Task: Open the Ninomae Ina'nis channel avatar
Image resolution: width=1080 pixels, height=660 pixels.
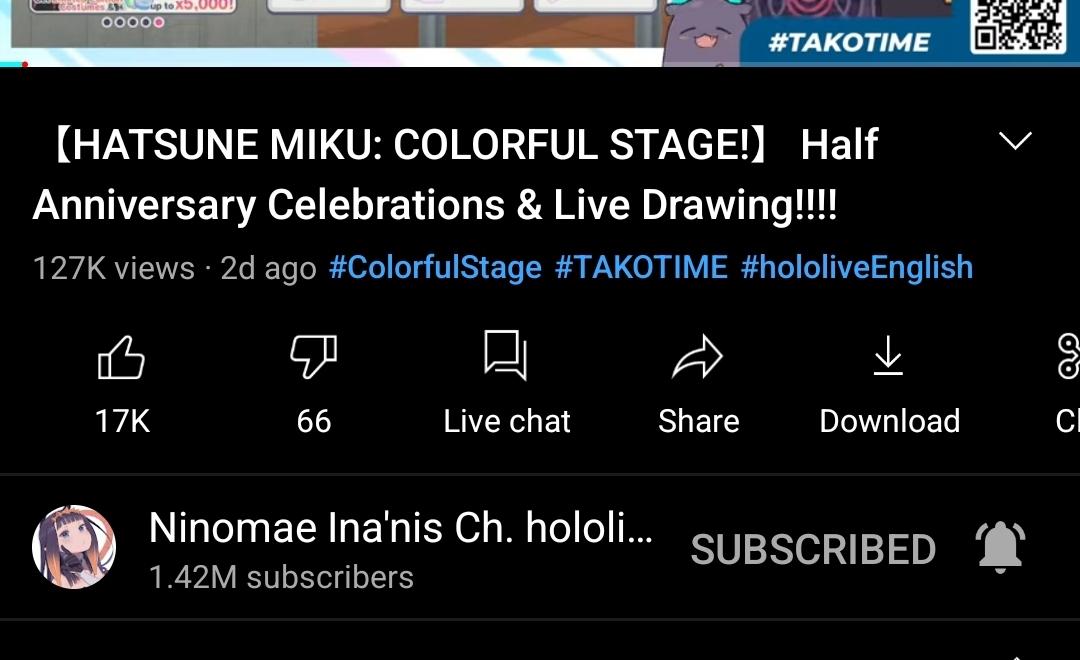Action: click(74, 547)
